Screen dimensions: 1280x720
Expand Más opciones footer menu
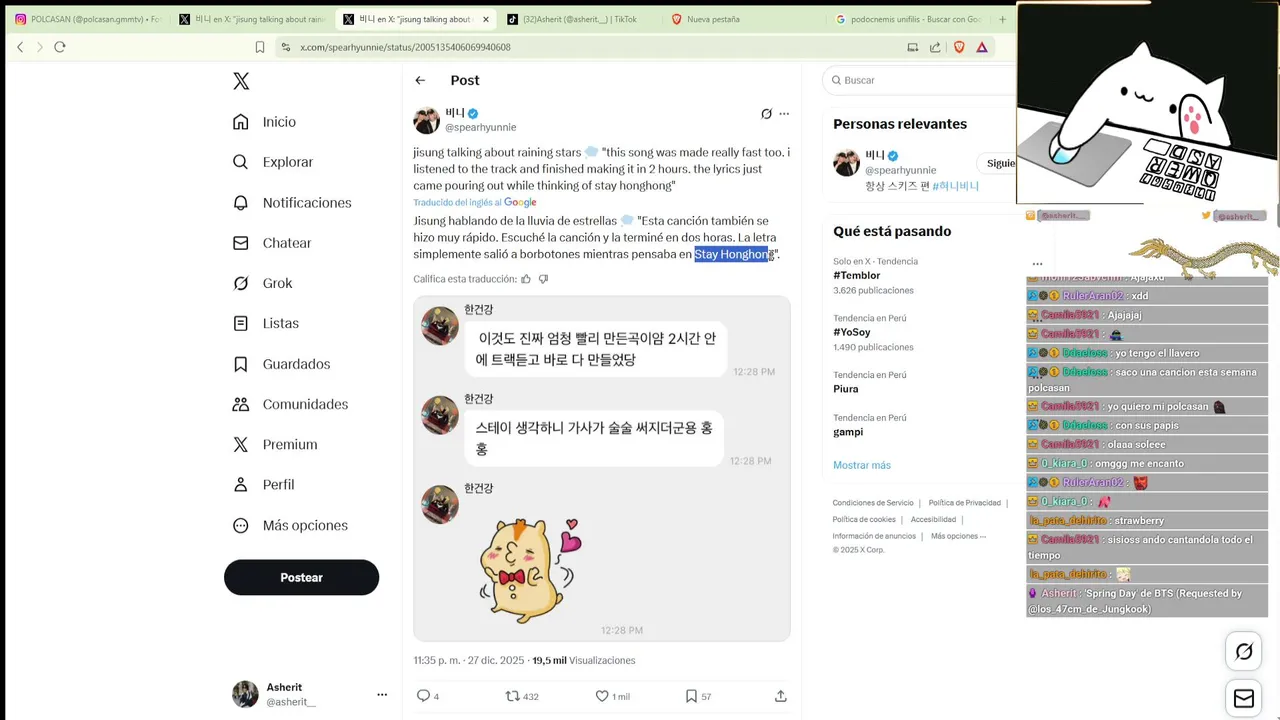pyautogui.click(x=958, y=536)
